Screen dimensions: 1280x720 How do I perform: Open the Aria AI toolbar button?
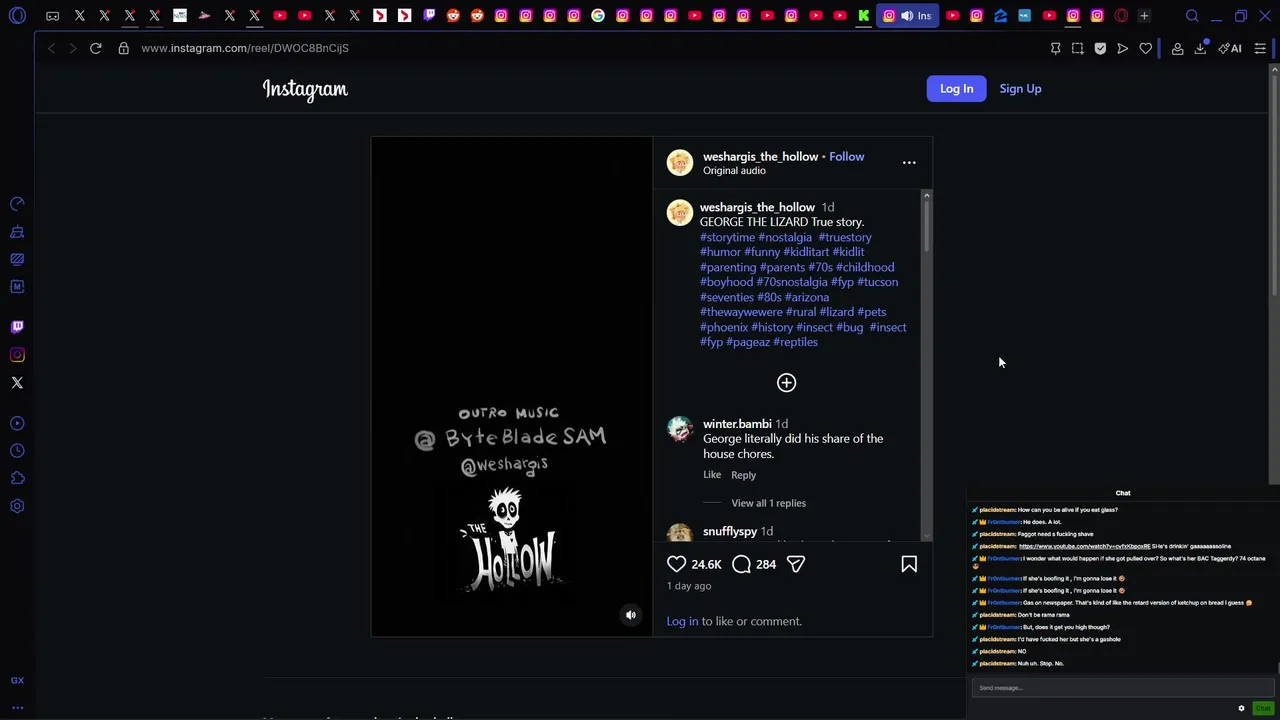(x=1230, y=48)
